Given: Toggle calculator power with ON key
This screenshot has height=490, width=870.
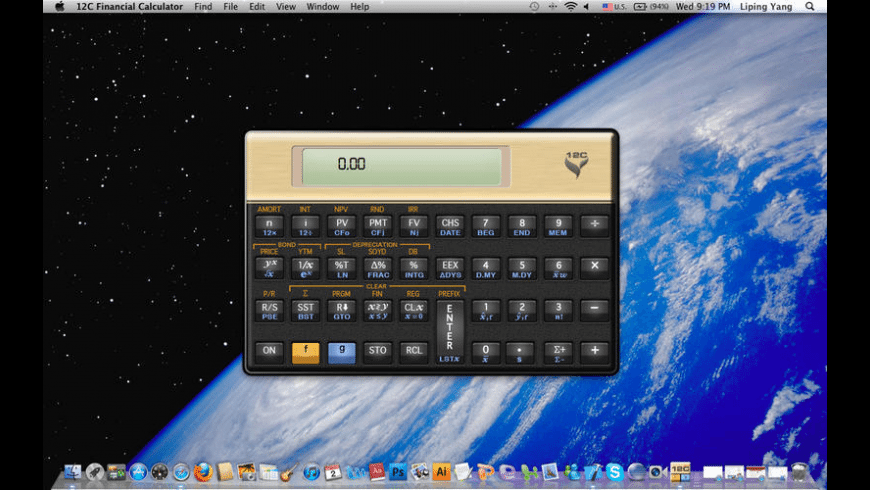Looking at the screenshot, I should click(269, 351).
